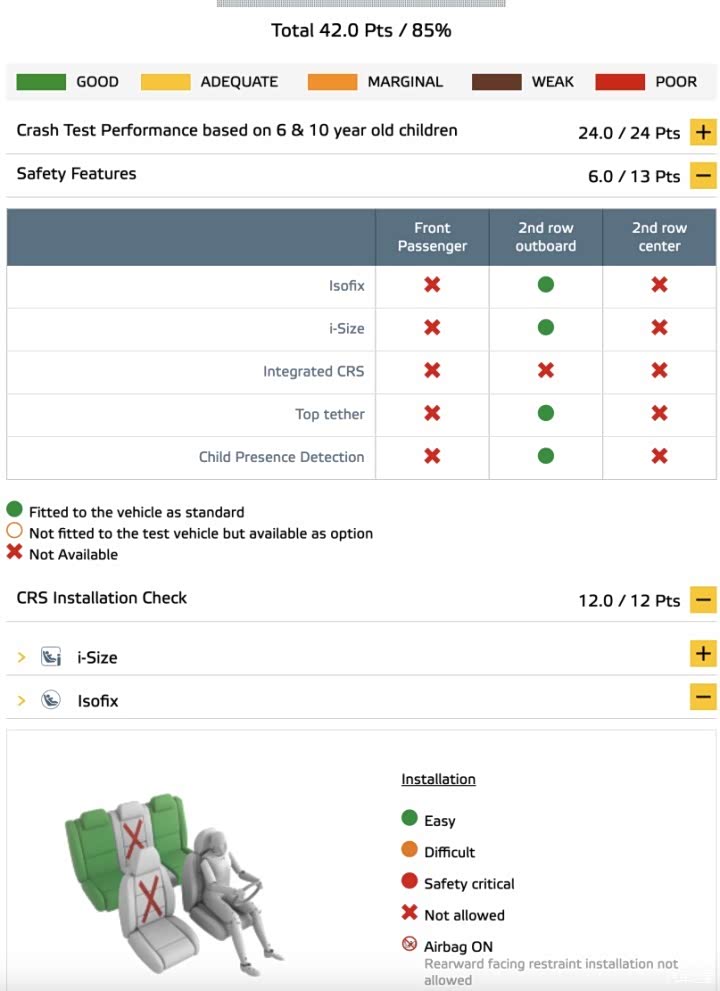Collapse CRS Installation Check minus button

pyautogui.click(x=703, y=599)
